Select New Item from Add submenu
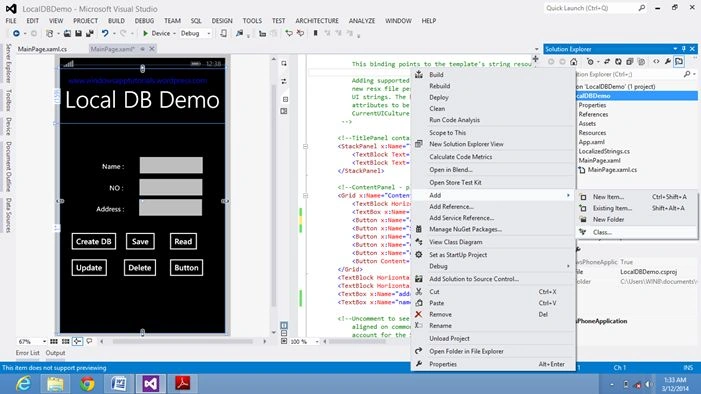 (637, 197)
